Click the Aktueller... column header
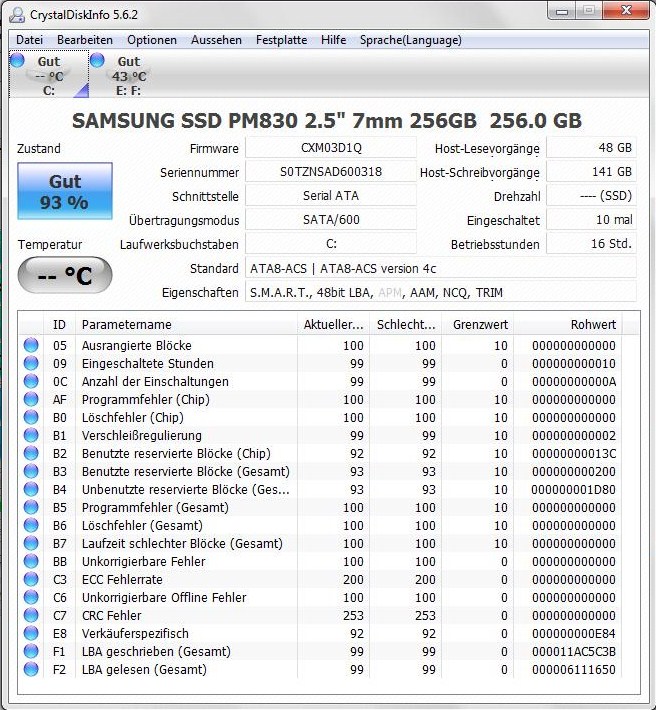Viewport: 656px width, 710px height. click(333, 324)
